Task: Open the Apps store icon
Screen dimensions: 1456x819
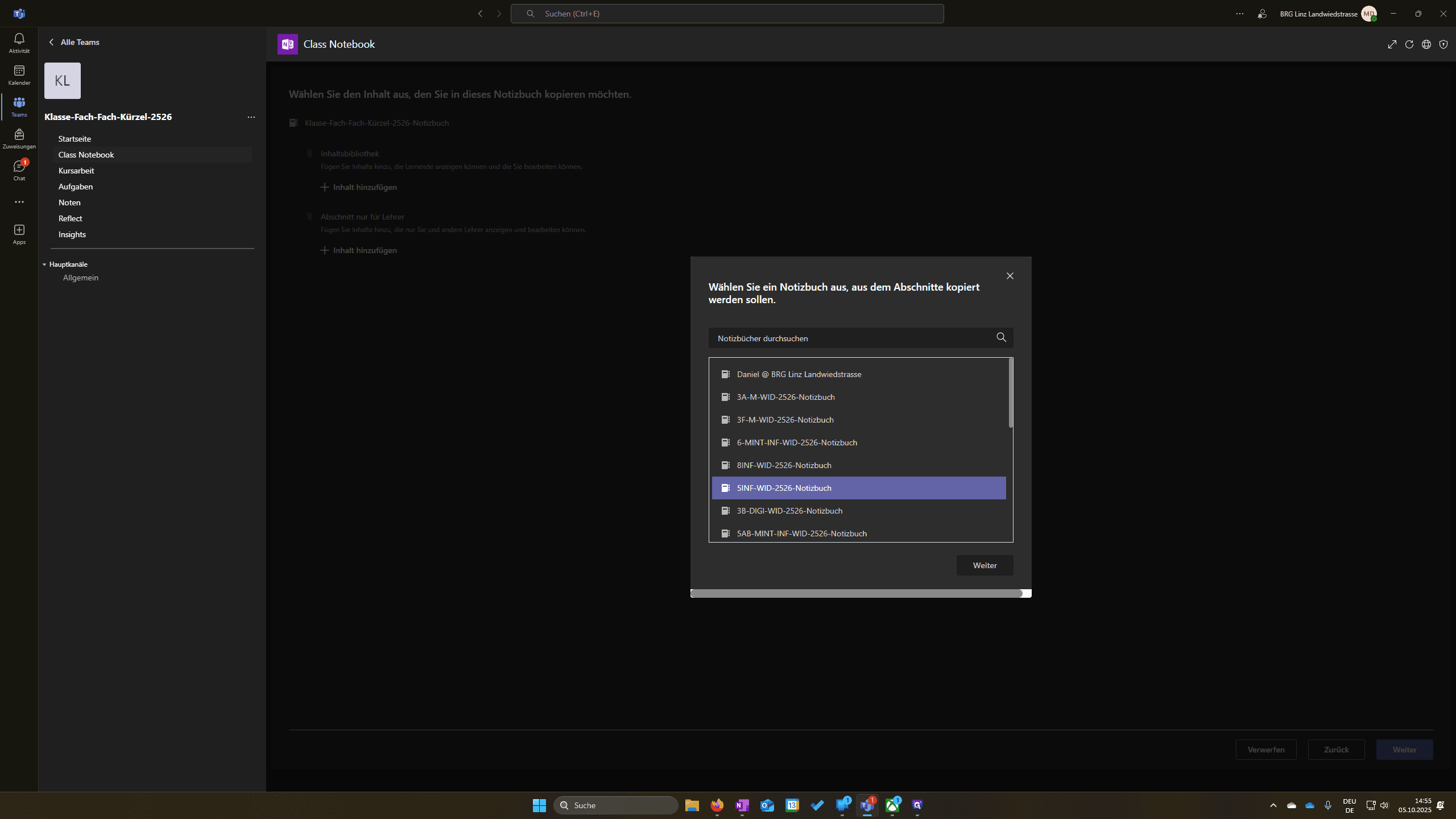Action: point(19,234)
